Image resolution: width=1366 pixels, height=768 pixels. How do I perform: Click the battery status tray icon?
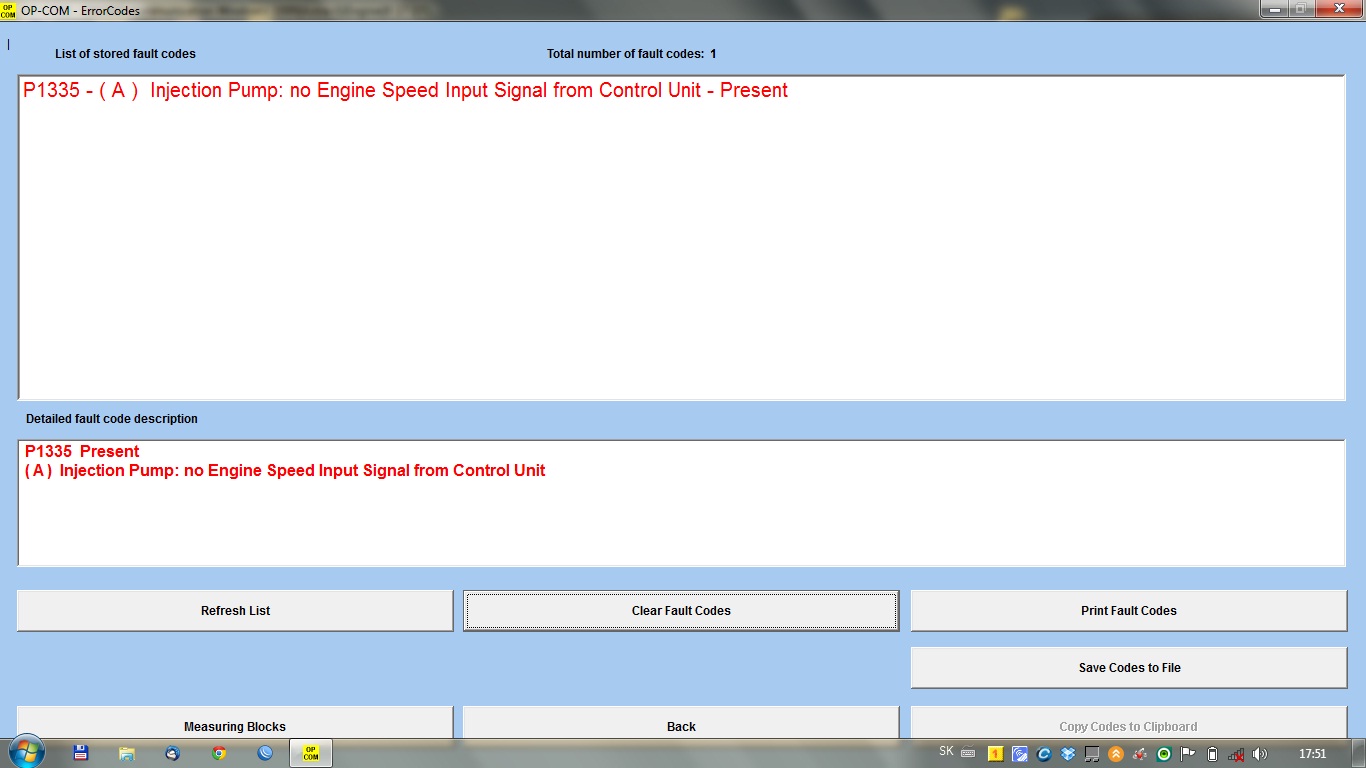coord(1212,754)
